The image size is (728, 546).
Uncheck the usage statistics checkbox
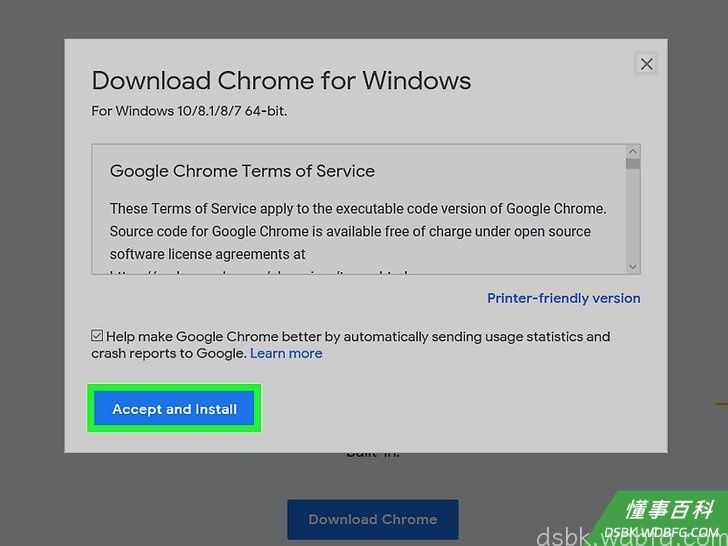point(97,335)
